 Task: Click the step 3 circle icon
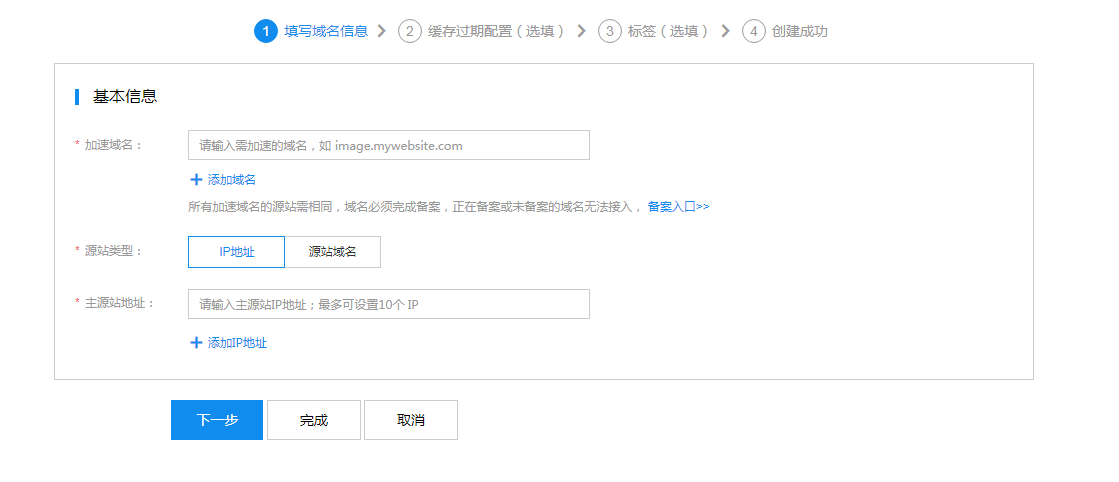[609, 31]
